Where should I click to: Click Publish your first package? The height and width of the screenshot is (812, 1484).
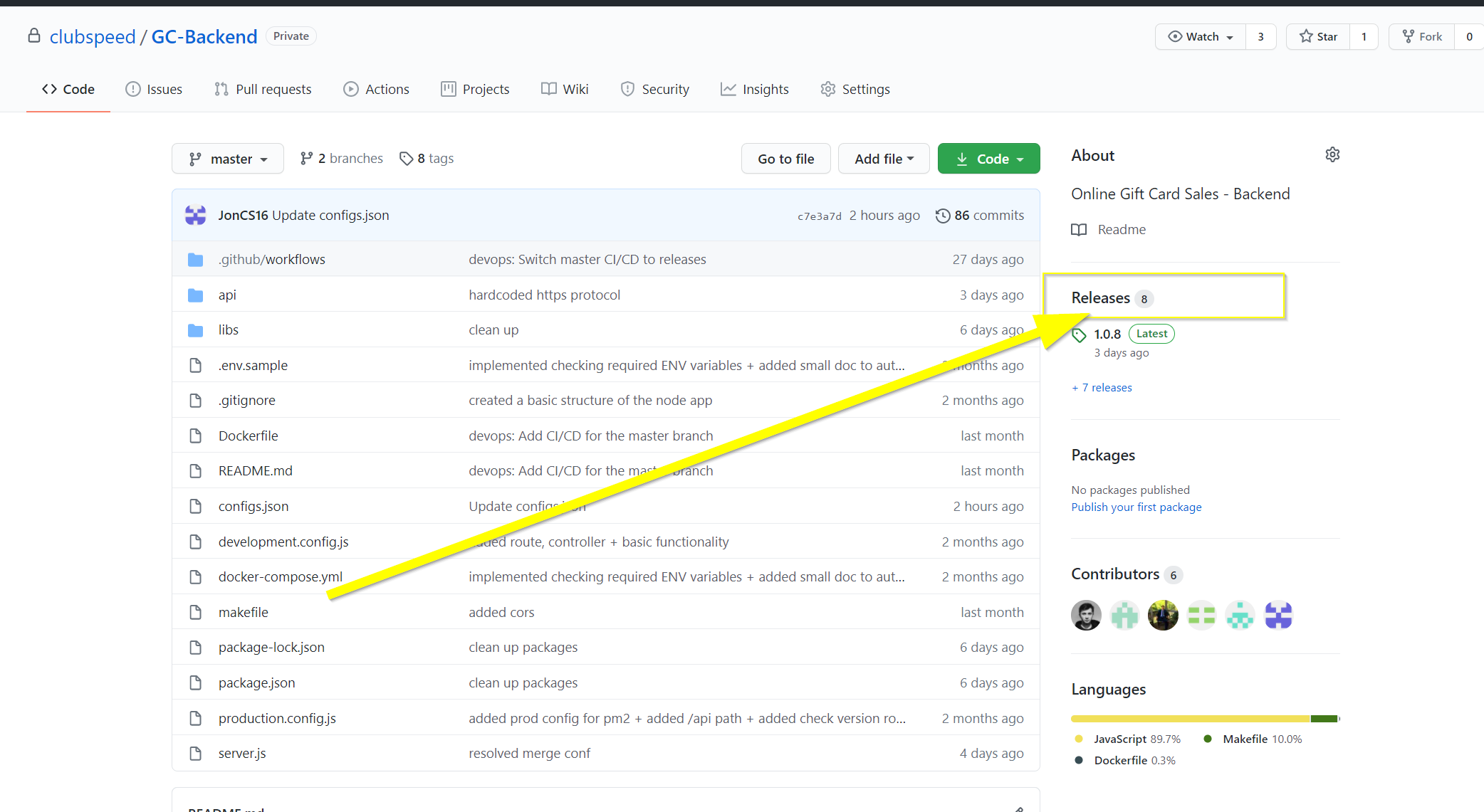pyautogui.click(x=1136, y=507)
